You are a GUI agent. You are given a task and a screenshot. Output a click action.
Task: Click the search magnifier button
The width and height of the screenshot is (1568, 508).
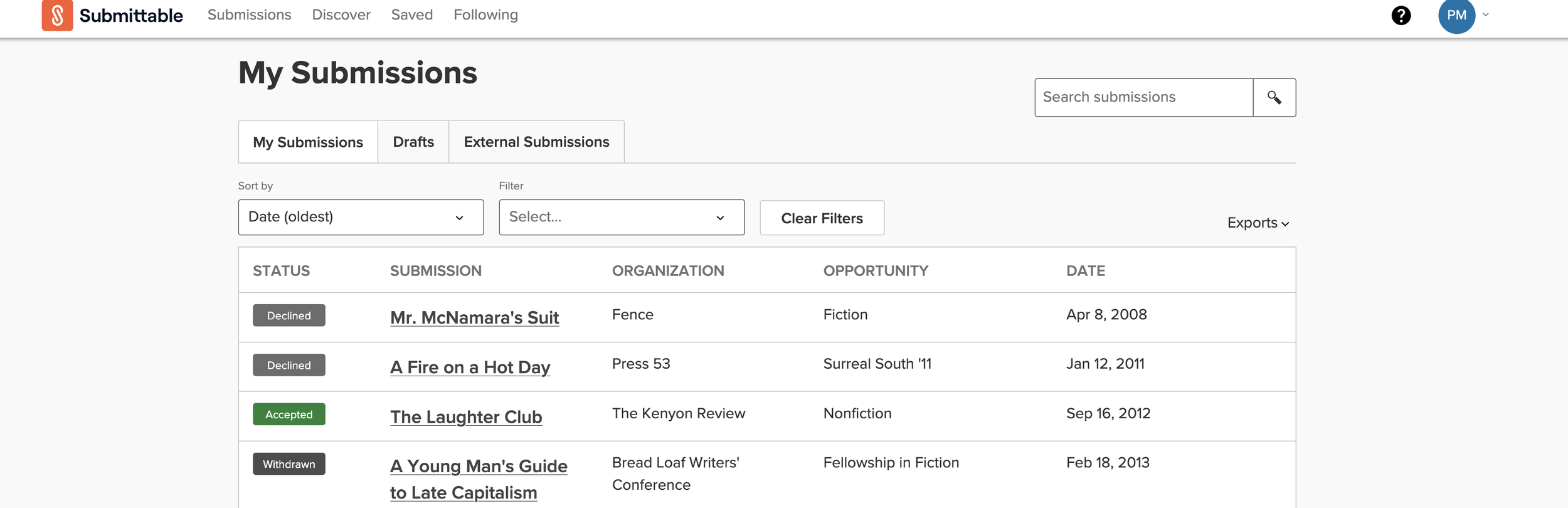coord(1274,97)
